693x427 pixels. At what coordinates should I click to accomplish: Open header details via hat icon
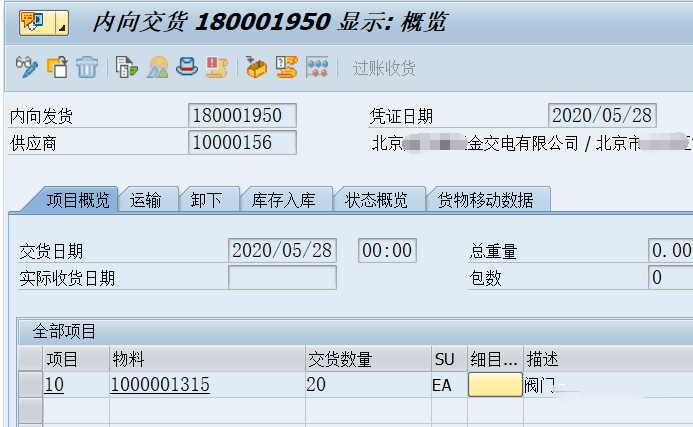pyautogui.click(x=186, y=68)
